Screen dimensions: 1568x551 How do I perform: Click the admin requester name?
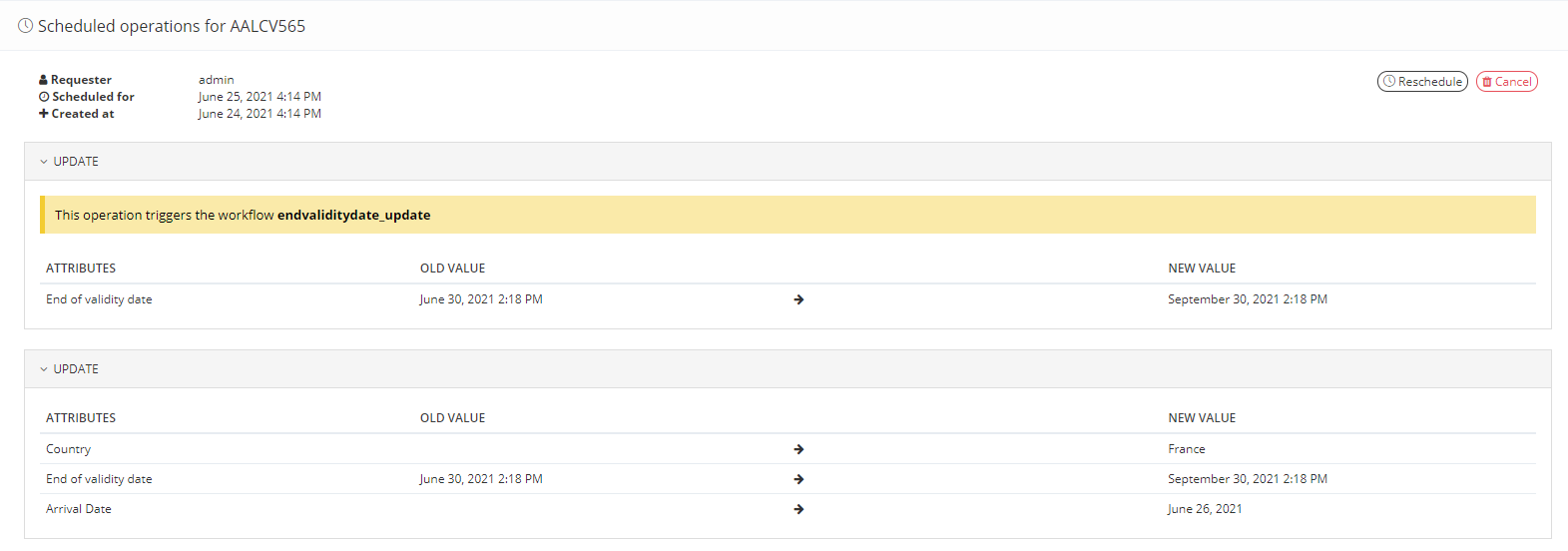(x=216, y=80)
